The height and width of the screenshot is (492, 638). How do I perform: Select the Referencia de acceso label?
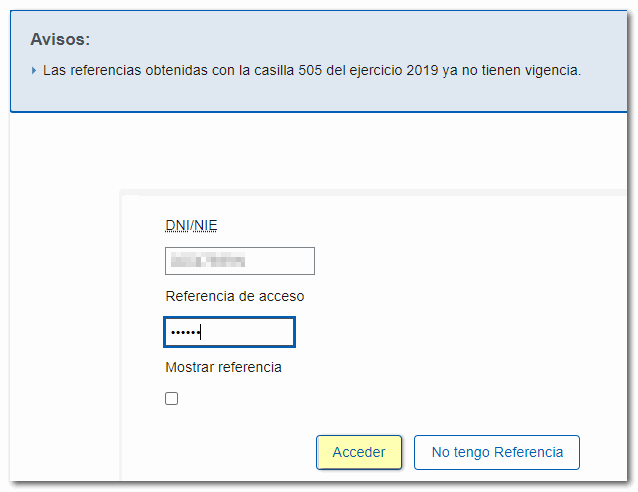[x=234, y=296]
